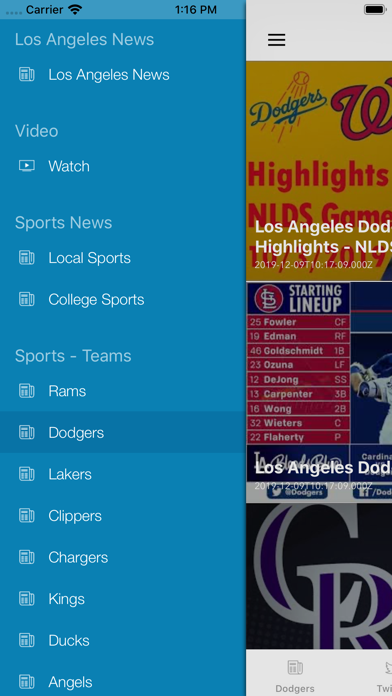Click news icon beside Kings
Screen dimensions: 392x696
(x=27, y=599)
